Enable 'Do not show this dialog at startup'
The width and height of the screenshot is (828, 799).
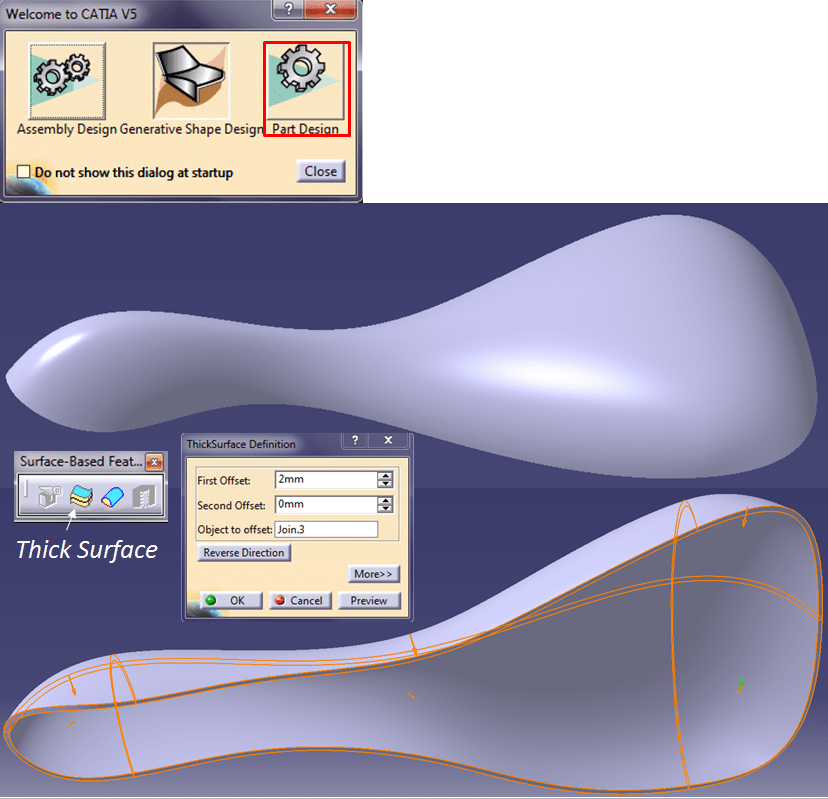(24, 172)
